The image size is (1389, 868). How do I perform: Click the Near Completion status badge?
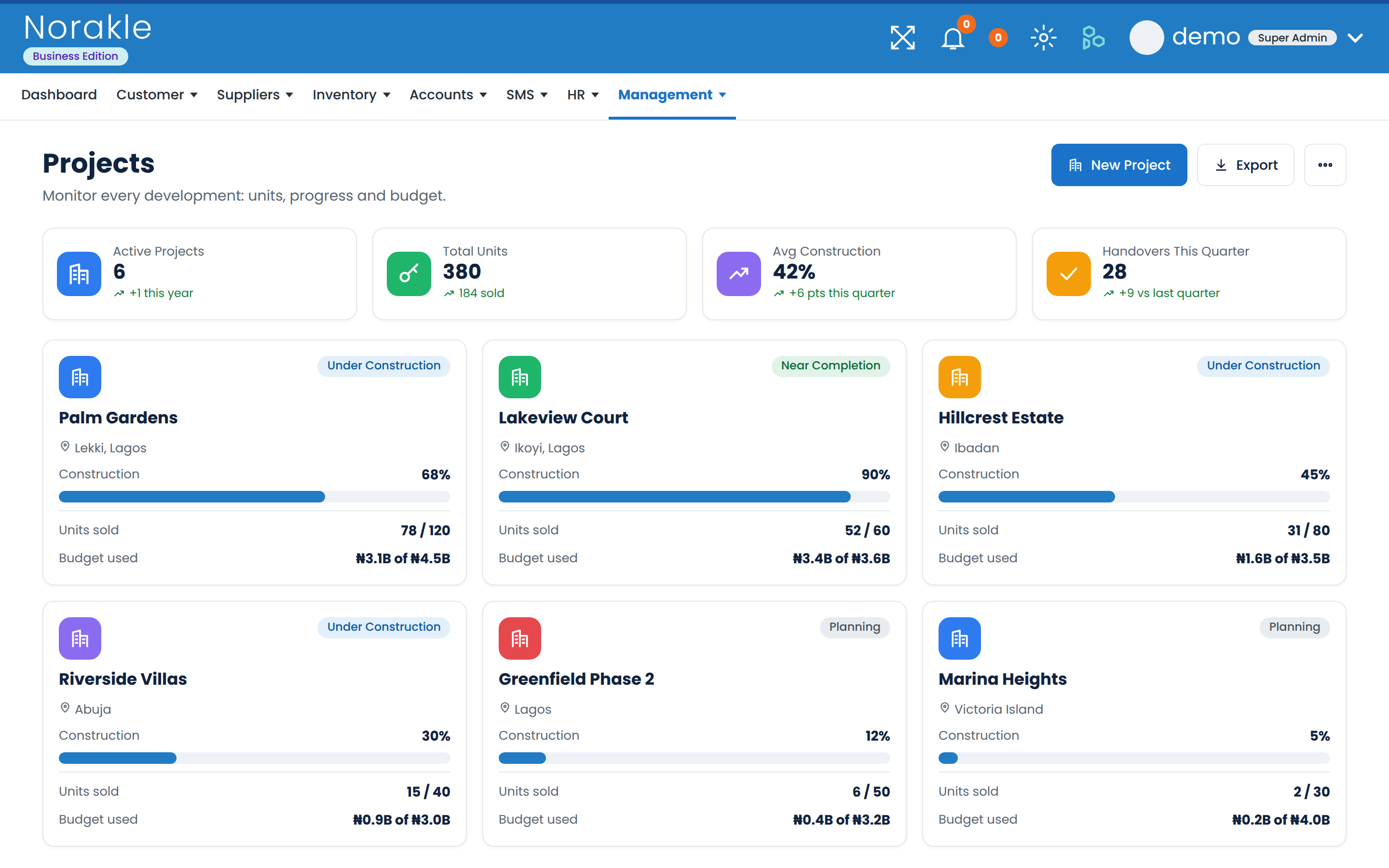point(831,366)
